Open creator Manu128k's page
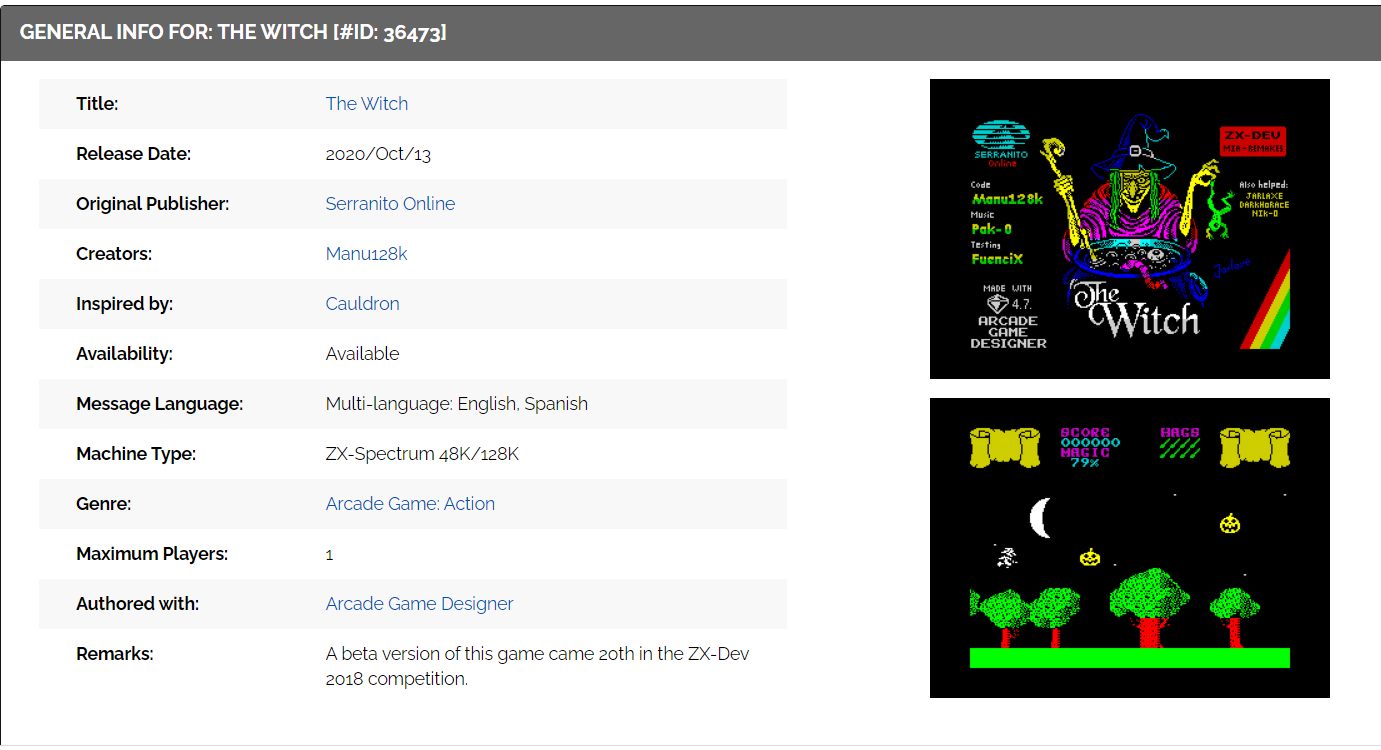1381x750 pixels. pos(366,254)
